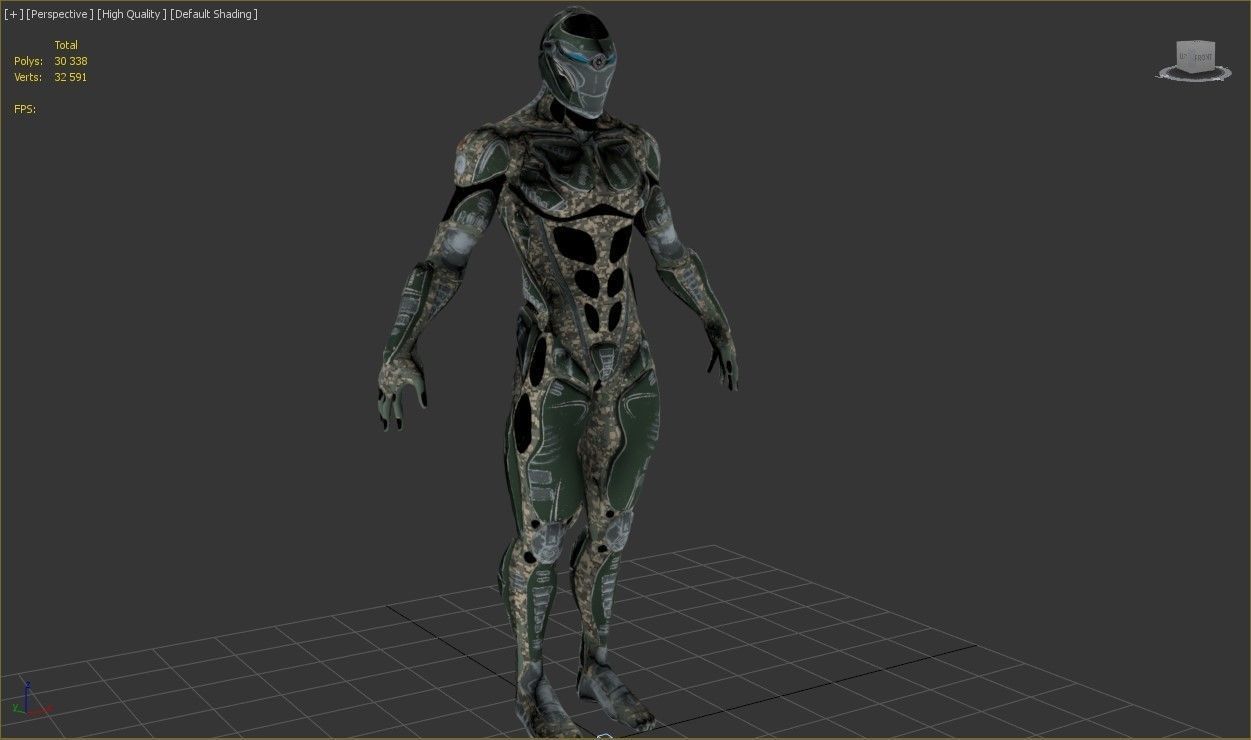This screenshot has height=740, width=1251.
Task: Click the Polys: label in statistics
Action: tap(28, 61)
